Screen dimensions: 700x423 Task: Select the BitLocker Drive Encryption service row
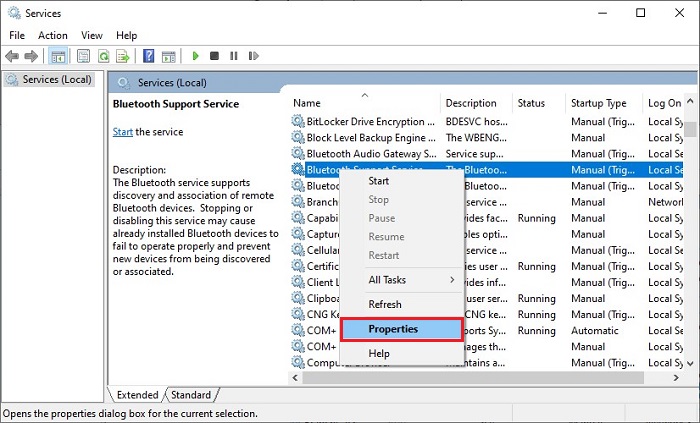tap(486, 121)
